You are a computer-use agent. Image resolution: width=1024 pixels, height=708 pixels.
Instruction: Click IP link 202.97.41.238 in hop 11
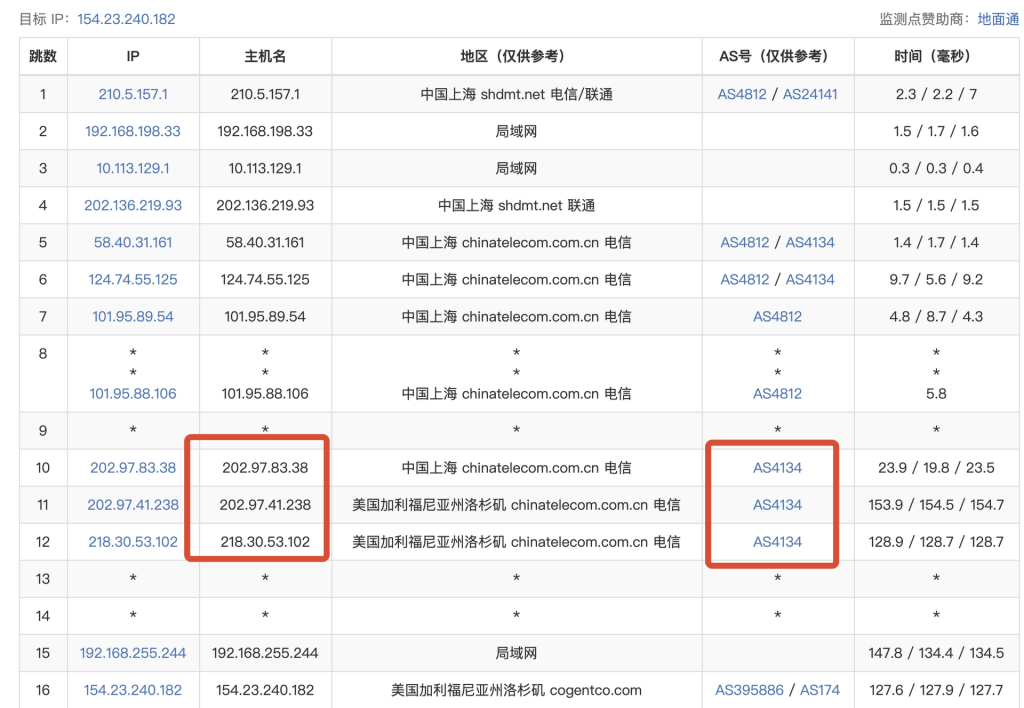point(133,504)
